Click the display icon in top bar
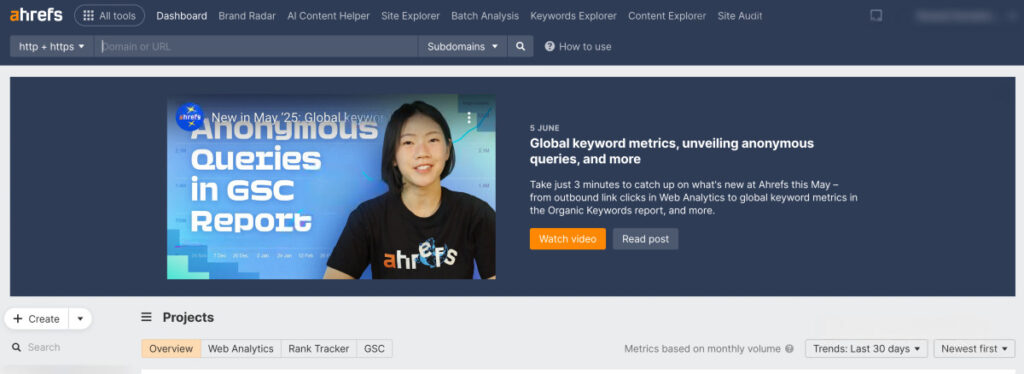This screenshot has width=1024, height=374. (876, 16)
